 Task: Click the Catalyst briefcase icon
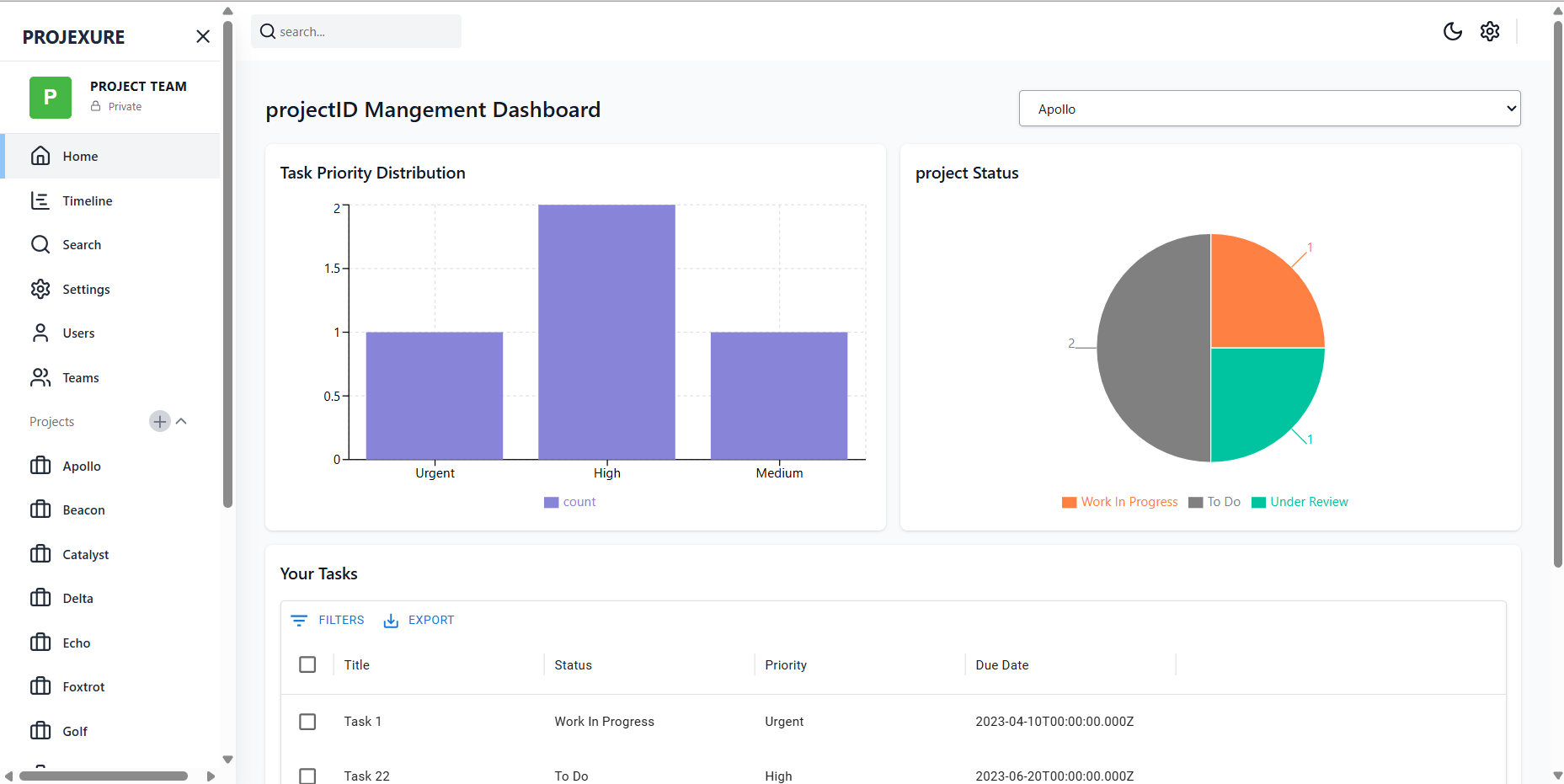coord(40,554)
